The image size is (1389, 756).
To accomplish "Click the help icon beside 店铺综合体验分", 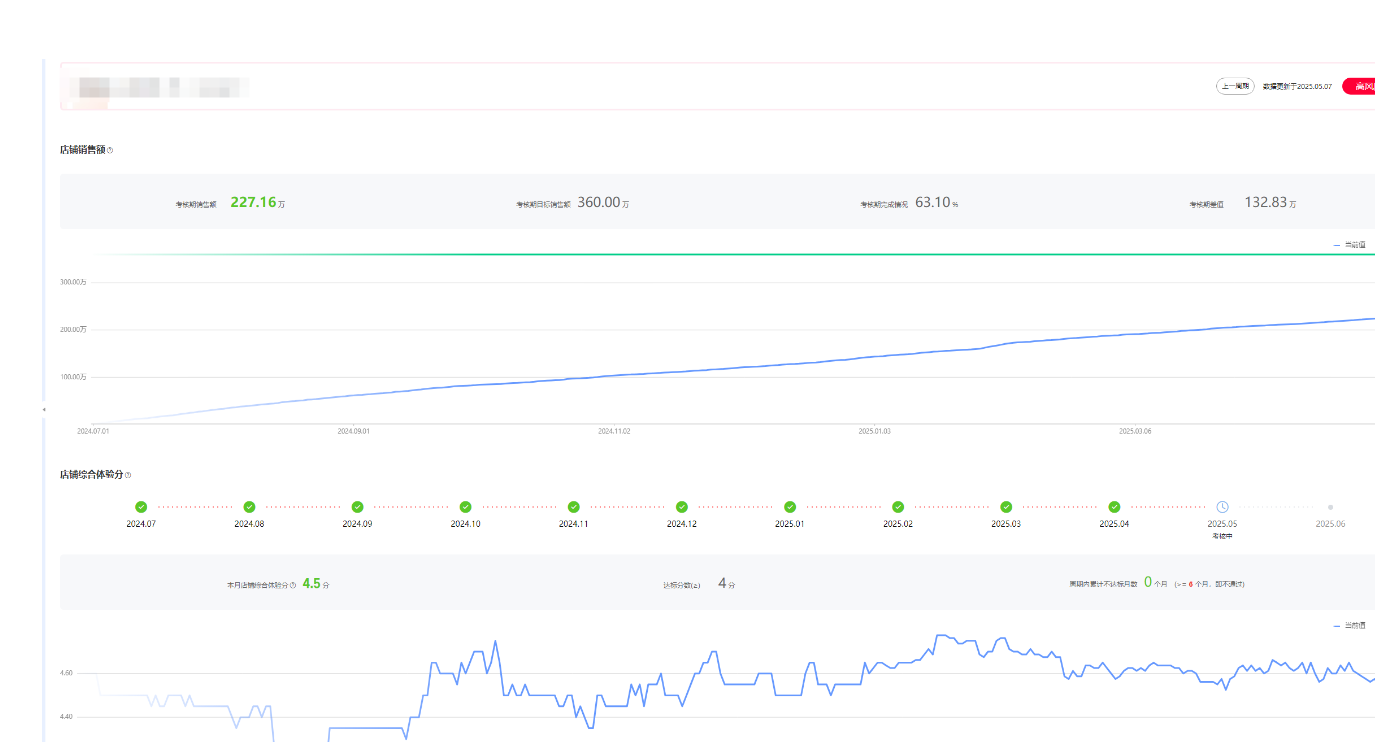I will pyautogui.click(x=128, y=475).
